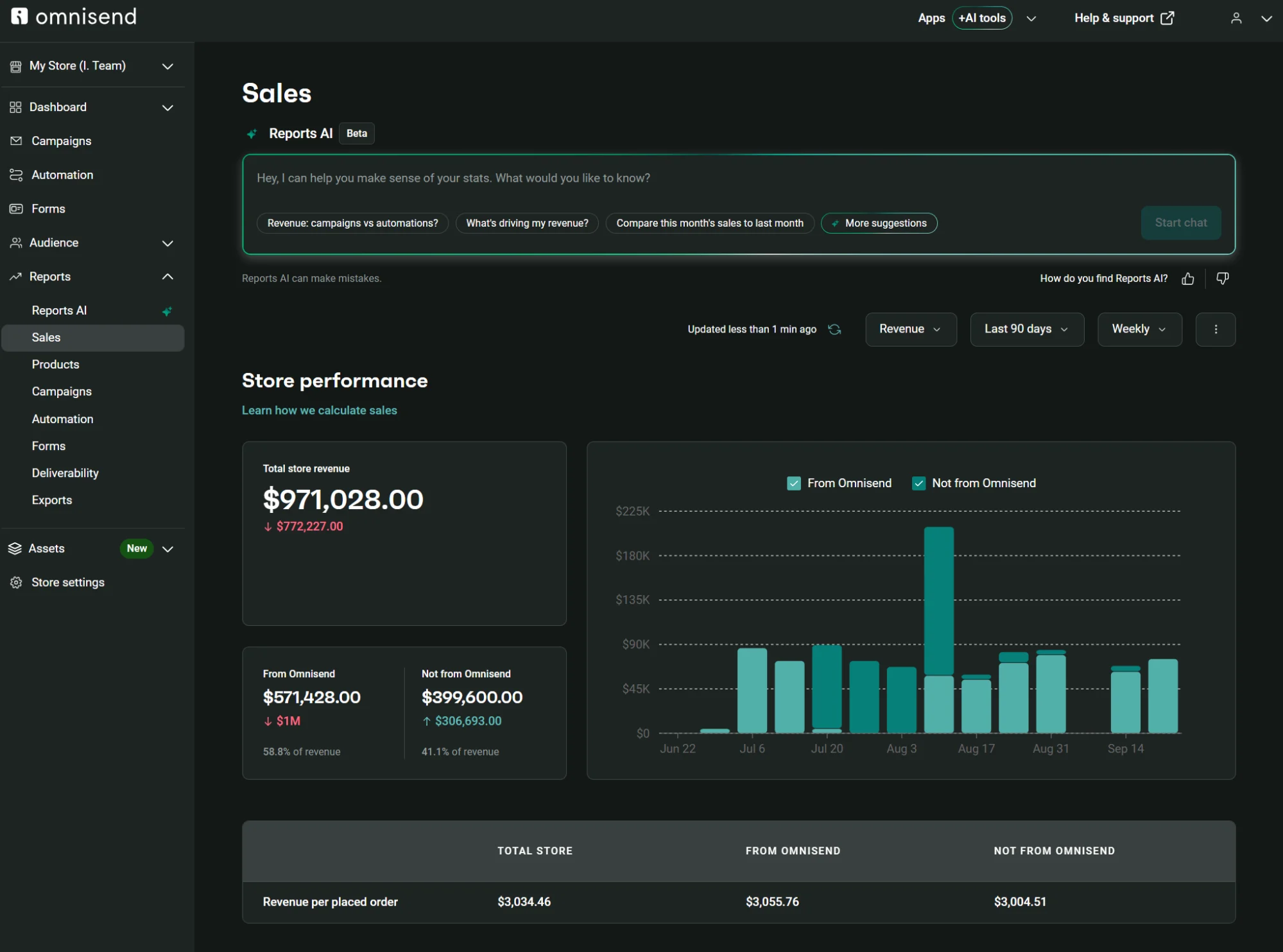Open the Campaigns report submenu item
1283x952 pixels.
pyautogui.click(x=62, y=392)
